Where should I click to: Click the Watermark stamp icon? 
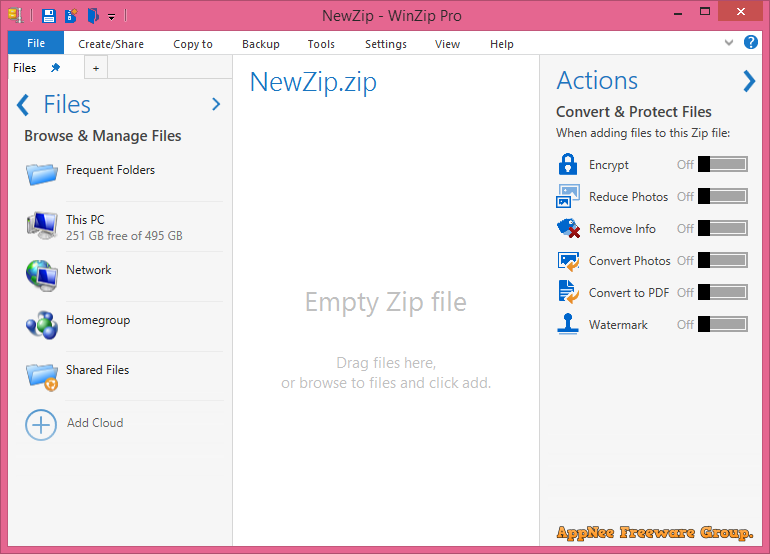[568, 324]
